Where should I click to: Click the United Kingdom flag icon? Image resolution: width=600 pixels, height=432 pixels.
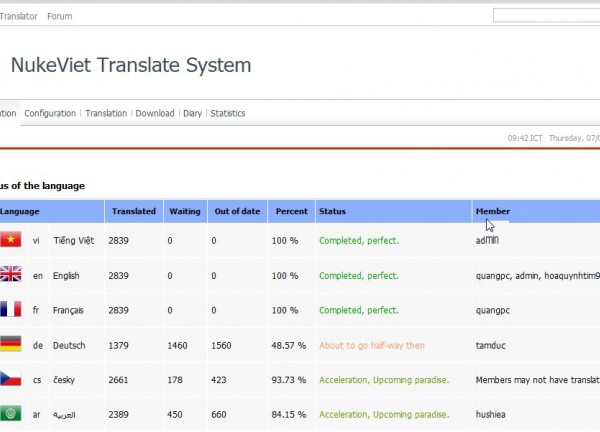coord(10,274)
